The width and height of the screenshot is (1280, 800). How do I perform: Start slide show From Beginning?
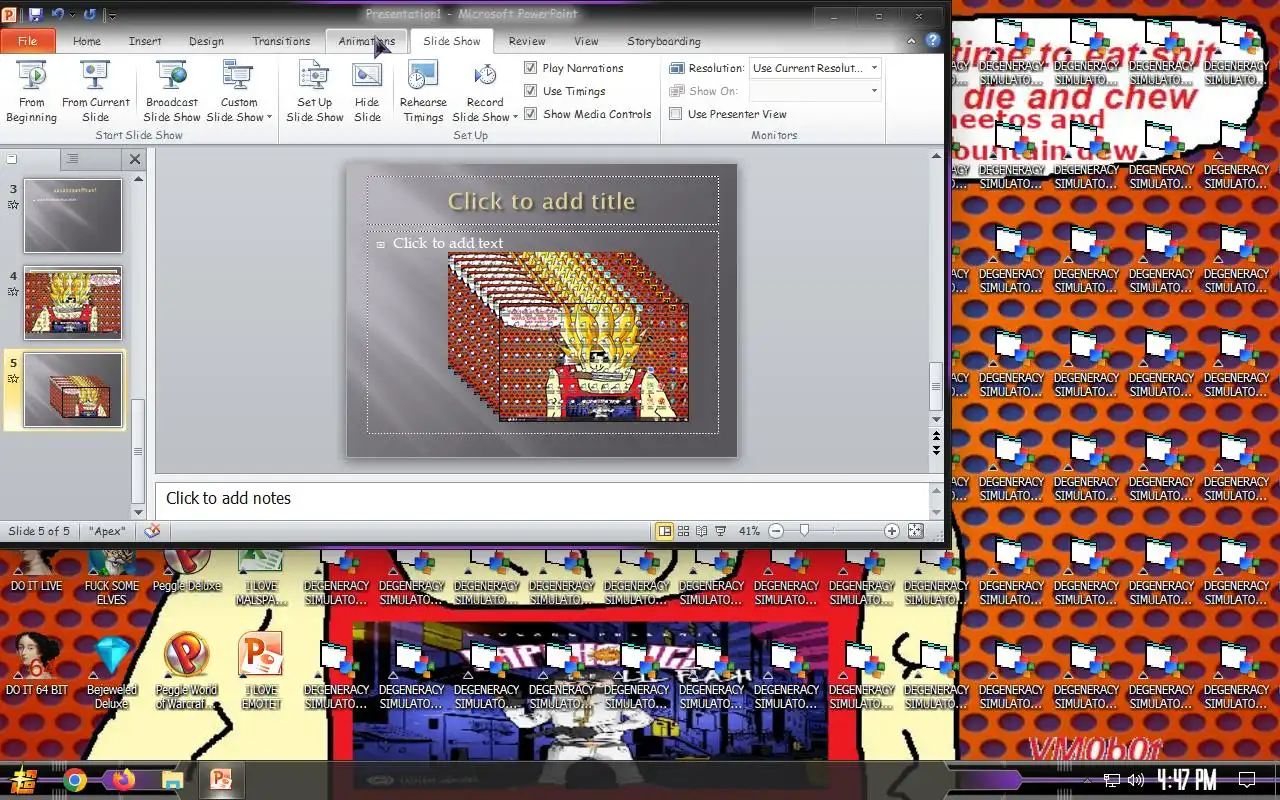[x=31, y=92]
